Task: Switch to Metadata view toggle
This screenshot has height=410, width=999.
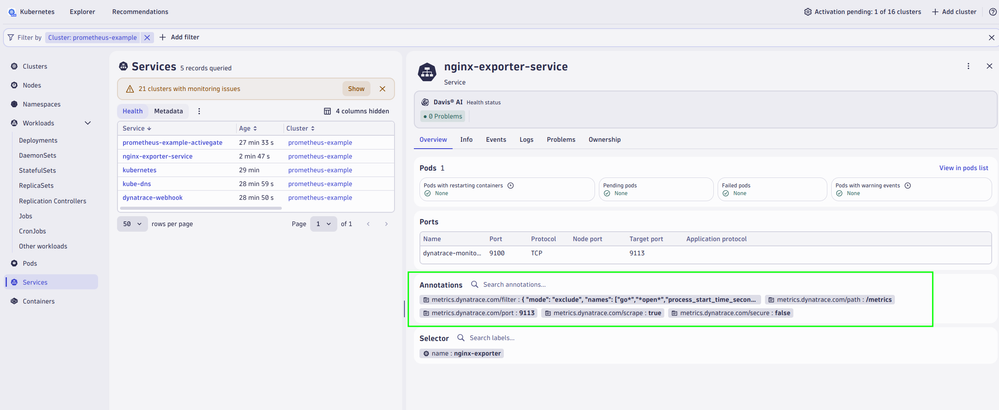Action: click(168, 111)
